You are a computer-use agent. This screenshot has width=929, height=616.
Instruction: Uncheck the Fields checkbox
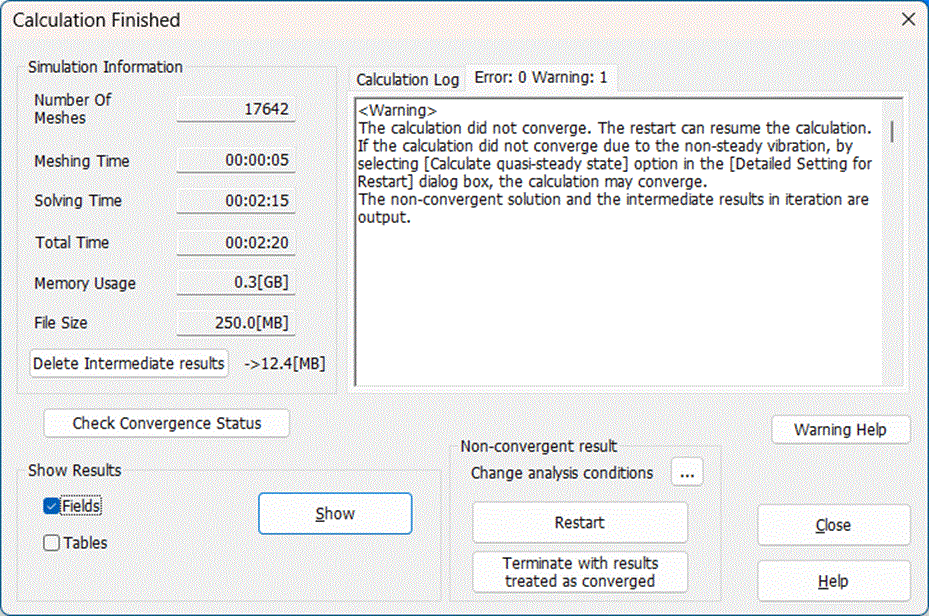[x=52, y=507]
